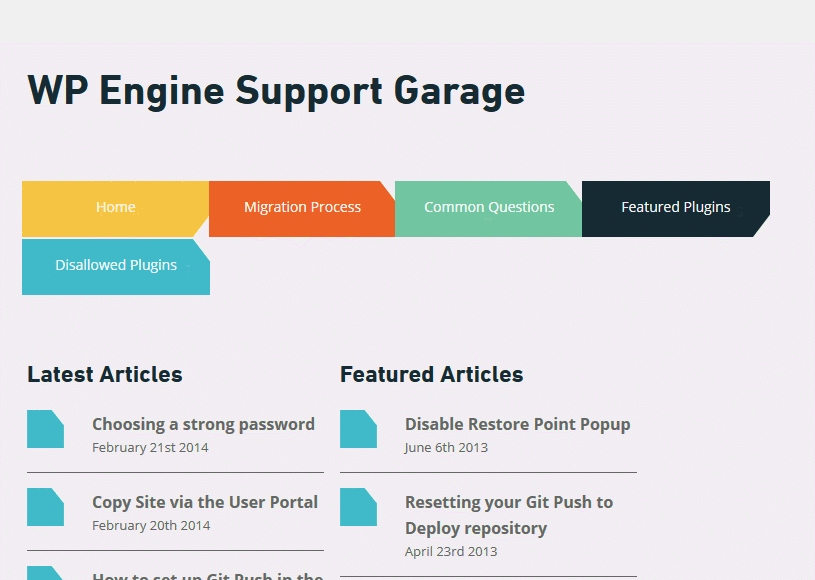Open the Choosing a strong password article

click(203, 425)
